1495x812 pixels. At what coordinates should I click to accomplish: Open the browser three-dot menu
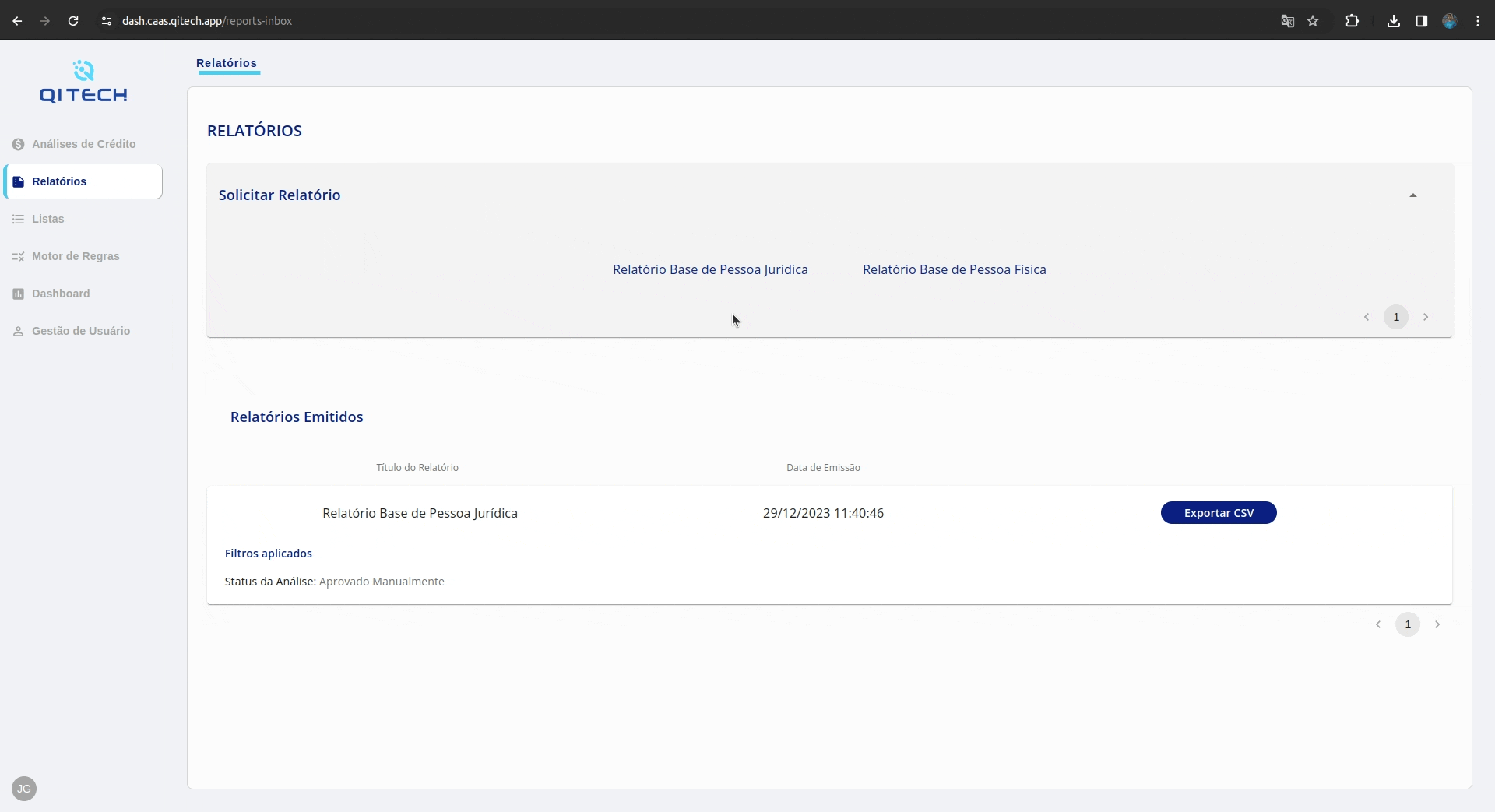(1478, 21)
